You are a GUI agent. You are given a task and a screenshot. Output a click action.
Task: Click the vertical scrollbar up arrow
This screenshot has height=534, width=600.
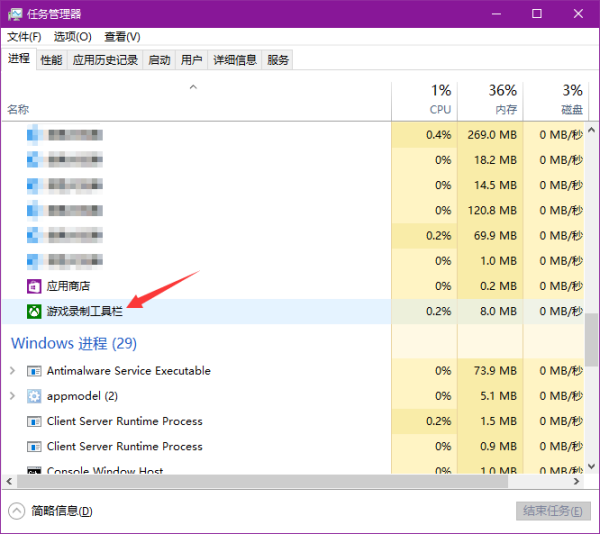pos(591,130)
